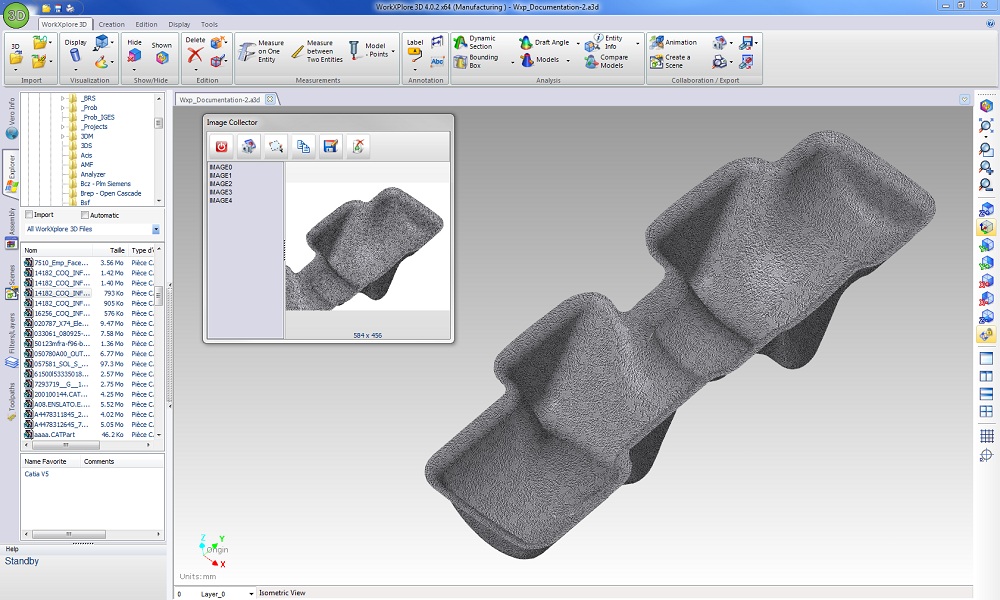Click the Delete red X icon
The image size is (1000, 600).
point(195,55)
